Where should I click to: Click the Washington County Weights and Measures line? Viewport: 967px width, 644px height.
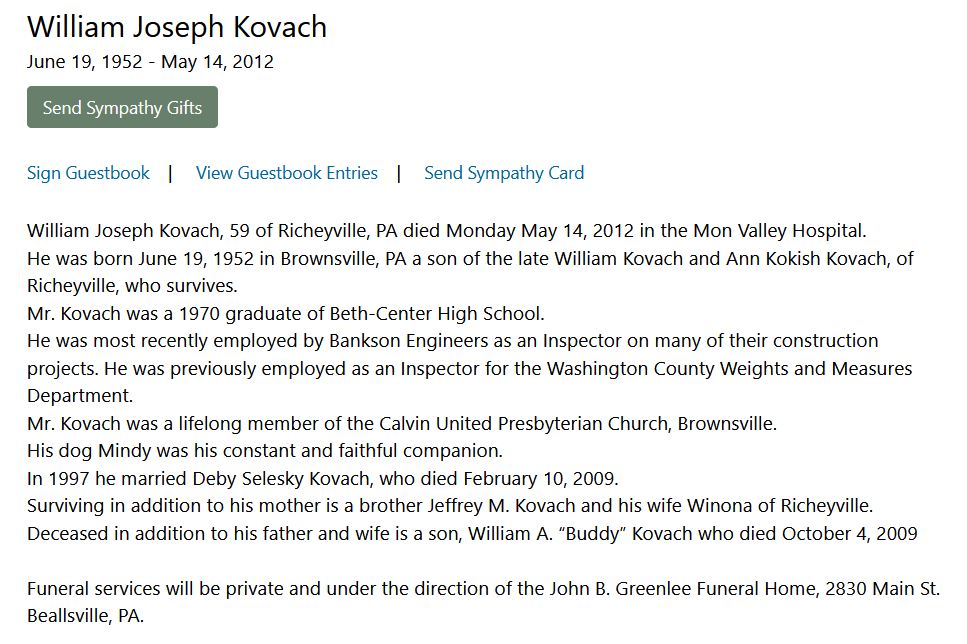[469, 368]
